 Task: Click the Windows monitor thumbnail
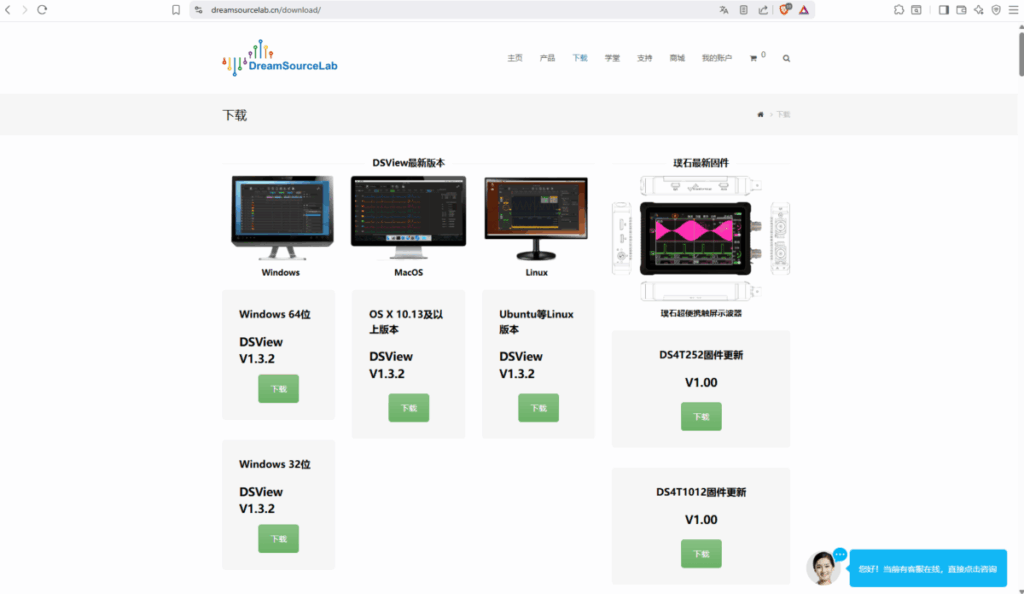pyautogui.click(x=282, y=218)
